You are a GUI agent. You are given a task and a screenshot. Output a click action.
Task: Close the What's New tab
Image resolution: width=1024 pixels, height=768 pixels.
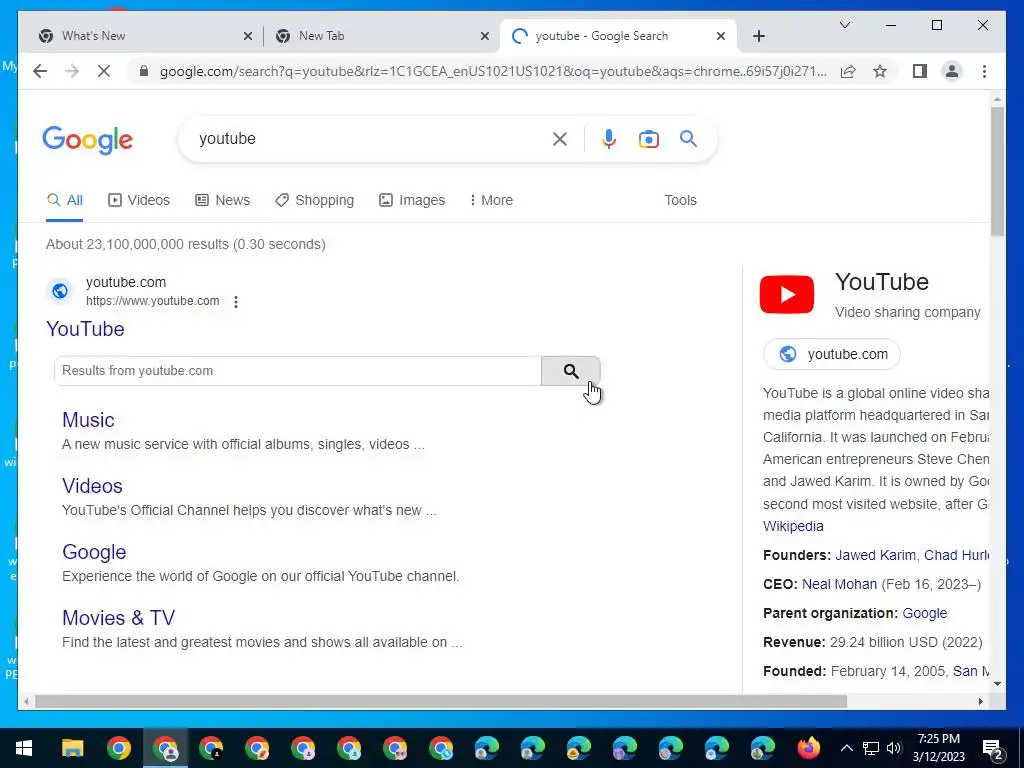pos(248,36)
